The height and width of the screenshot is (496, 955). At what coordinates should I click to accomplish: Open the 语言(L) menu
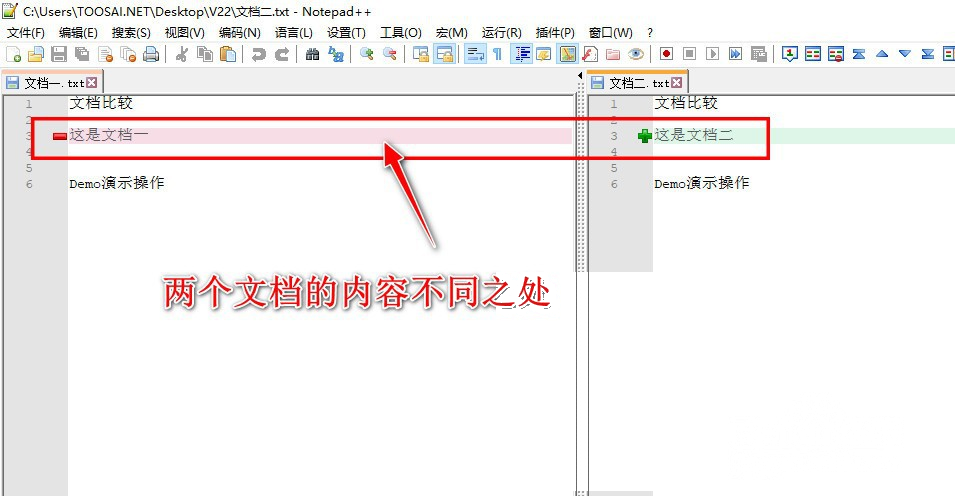pos(294,33)
